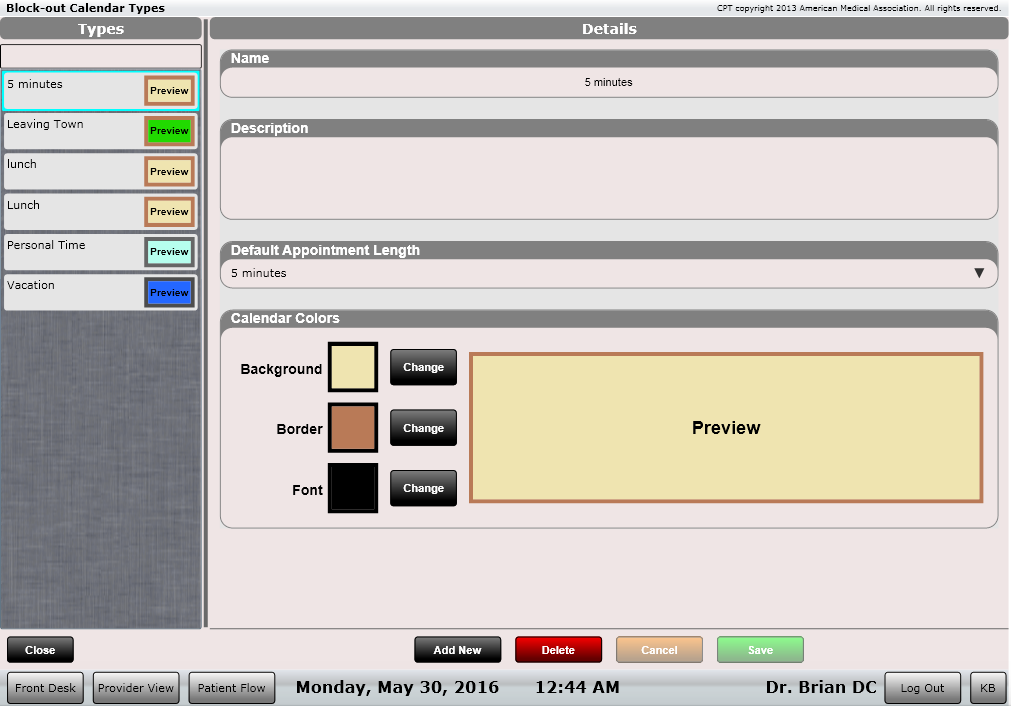Select the Border color swatch
The image size is (1011, 706).
point(353,428)
